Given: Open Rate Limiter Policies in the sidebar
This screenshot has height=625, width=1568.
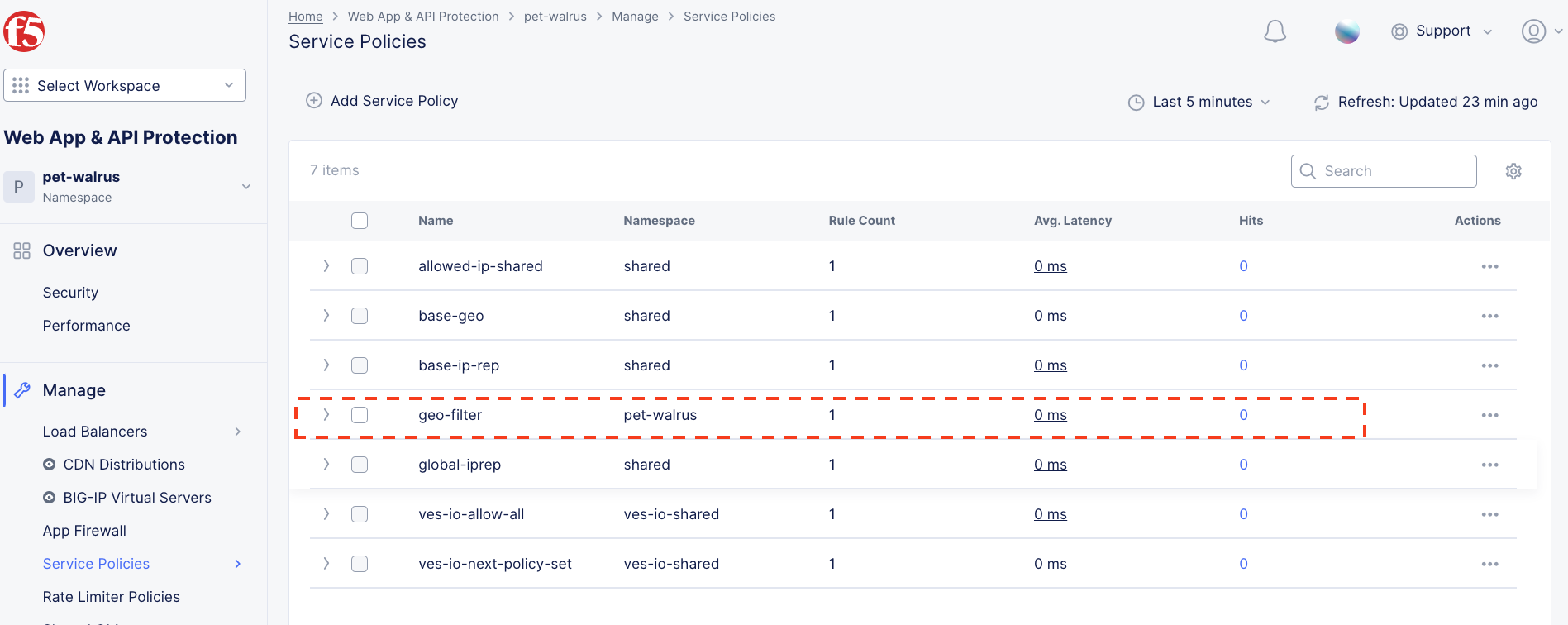Looking at the screenshot, I should pyautogui.click(x=112, y=597).
